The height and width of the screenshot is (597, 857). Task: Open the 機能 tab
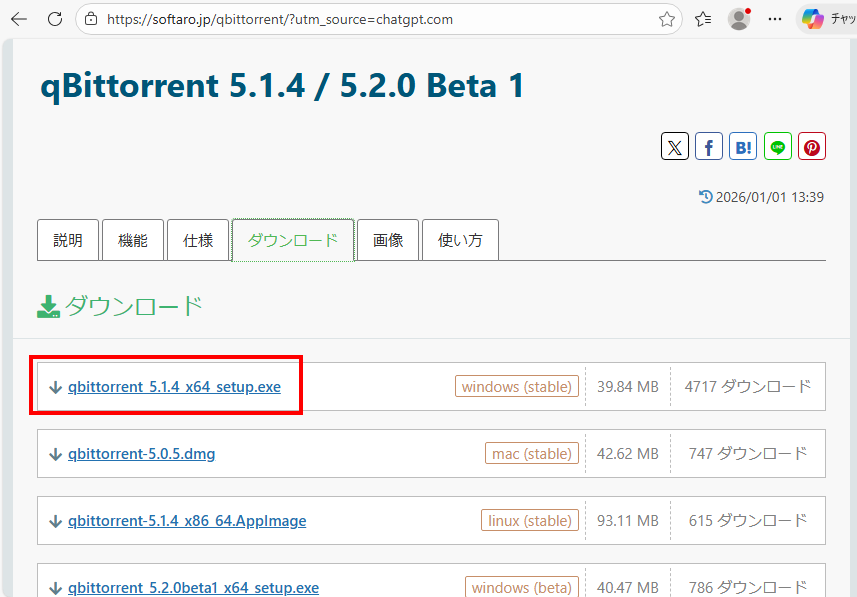[133, 240]
